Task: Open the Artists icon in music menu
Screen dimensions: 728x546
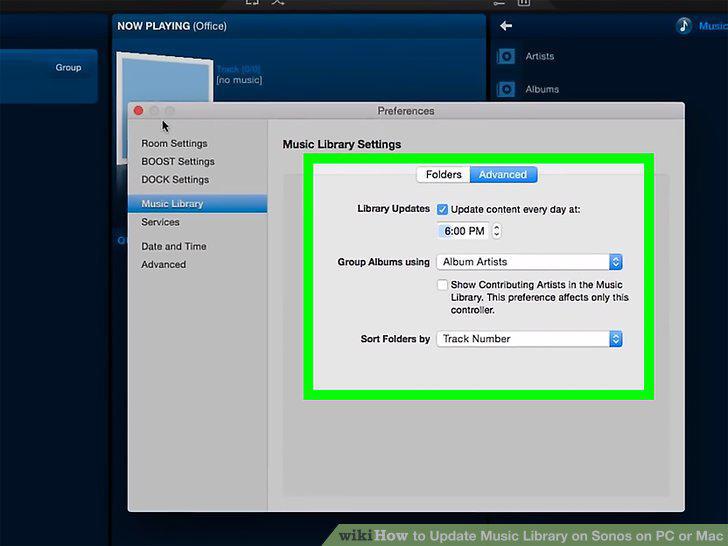Action: [506, 57]
